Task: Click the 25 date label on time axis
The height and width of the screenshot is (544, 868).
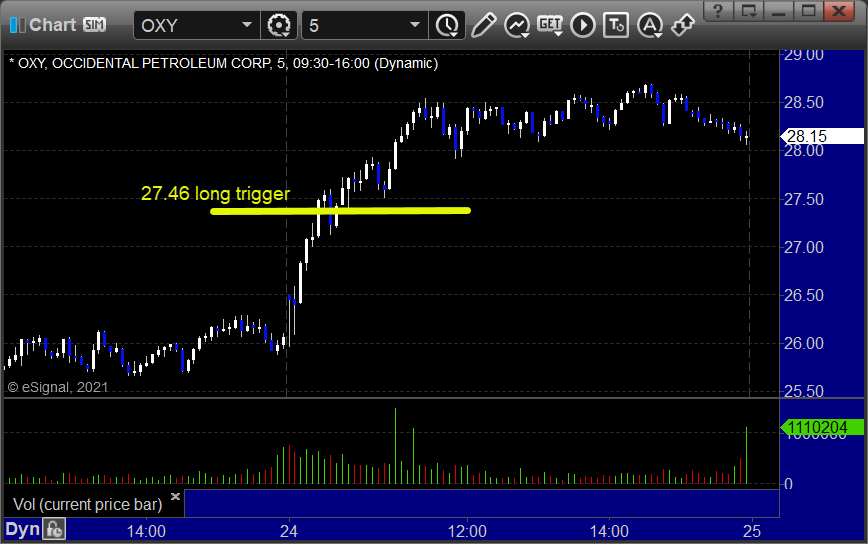Action: tap(751, 532)
